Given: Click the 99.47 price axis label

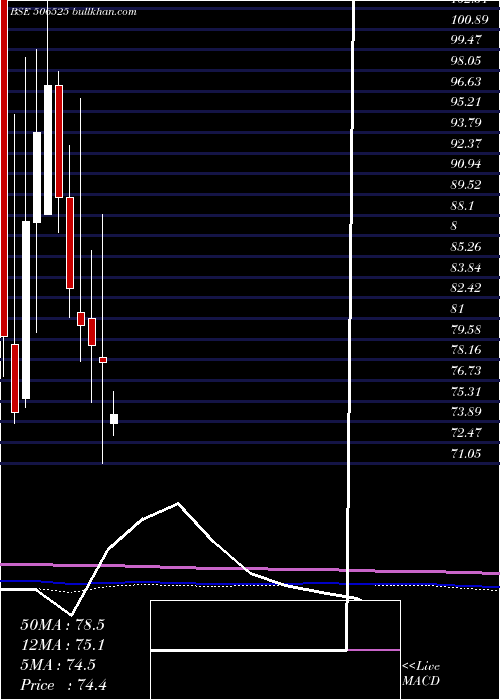Looking at the screenshot, I should coord(466,40).
